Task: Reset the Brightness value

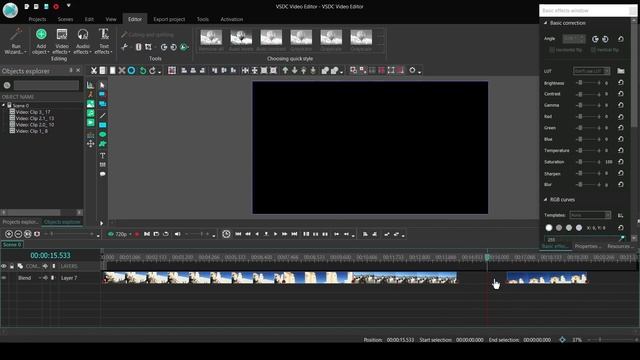Action: pyautogui.click(x=621, y=82)
